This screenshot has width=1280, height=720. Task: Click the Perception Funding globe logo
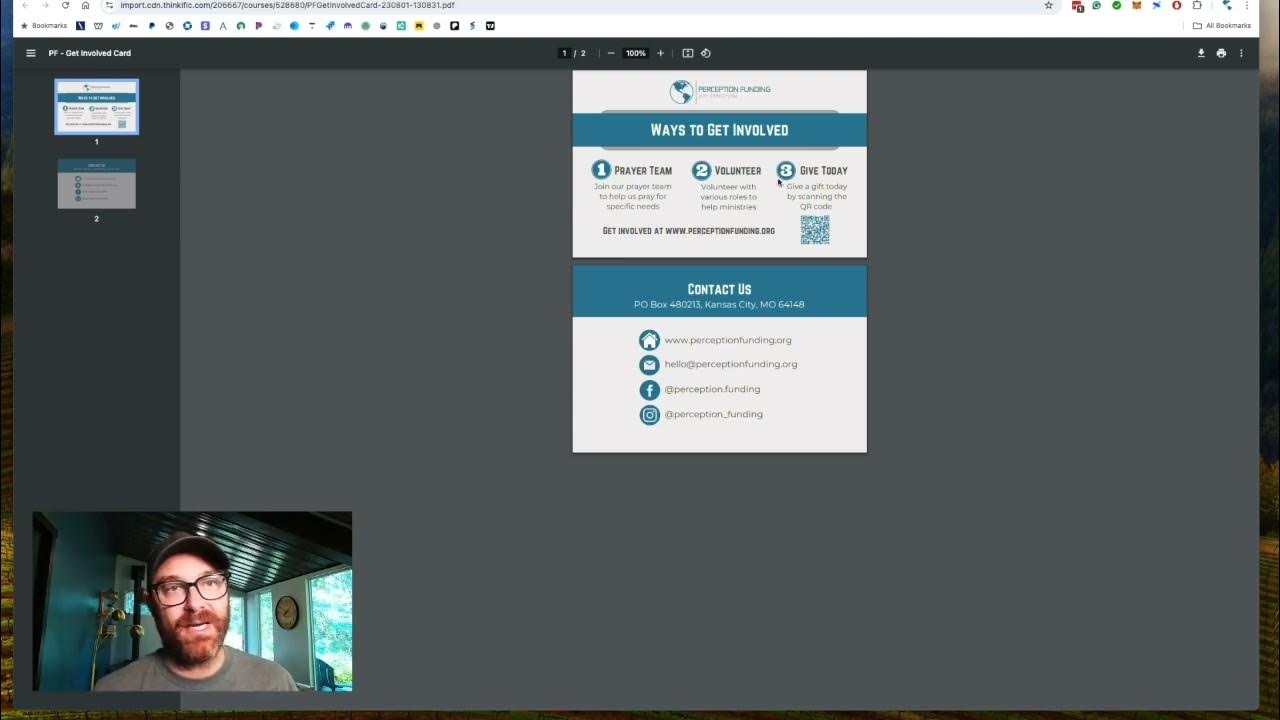tap(682, 92)
